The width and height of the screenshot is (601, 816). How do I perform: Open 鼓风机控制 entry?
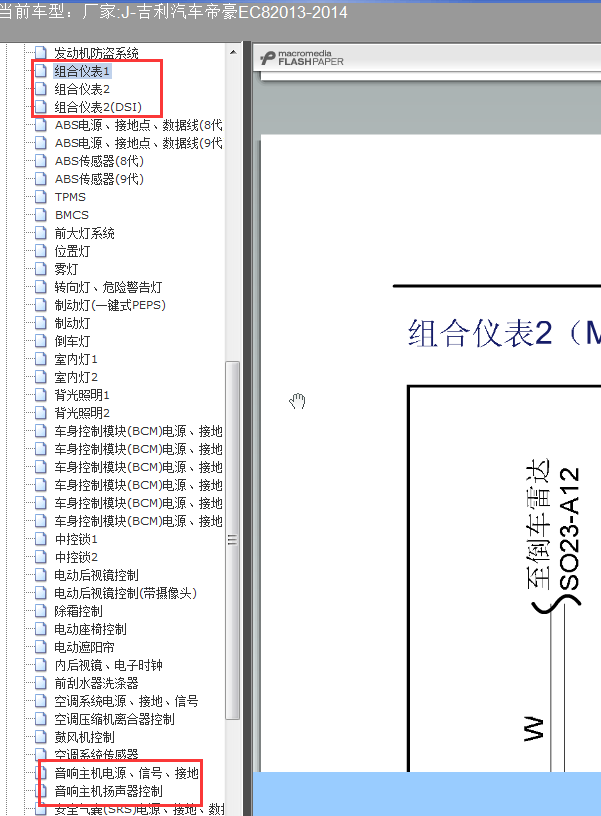tap(84, 737)
